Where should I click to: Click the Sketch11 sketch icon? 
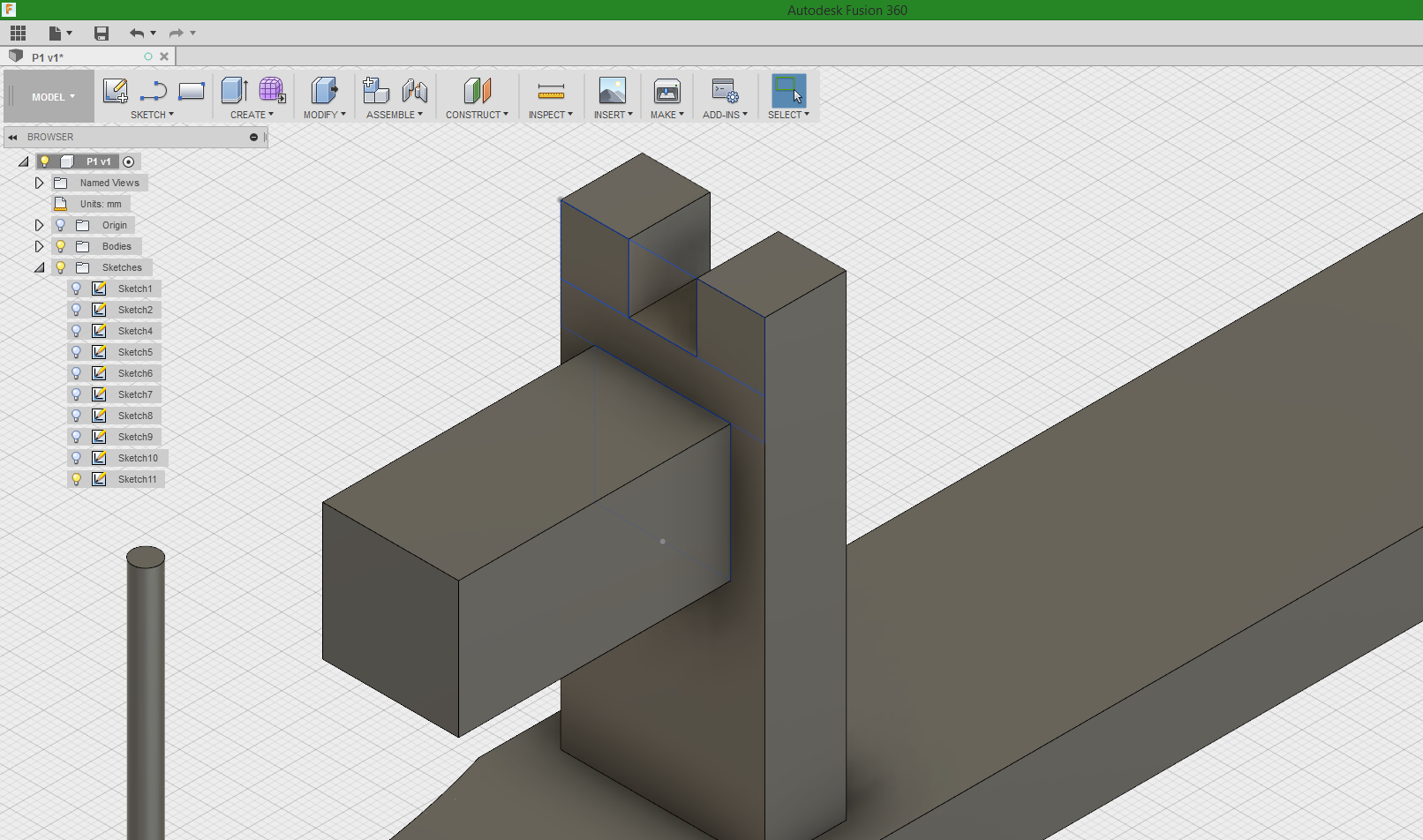click(100, 479)
